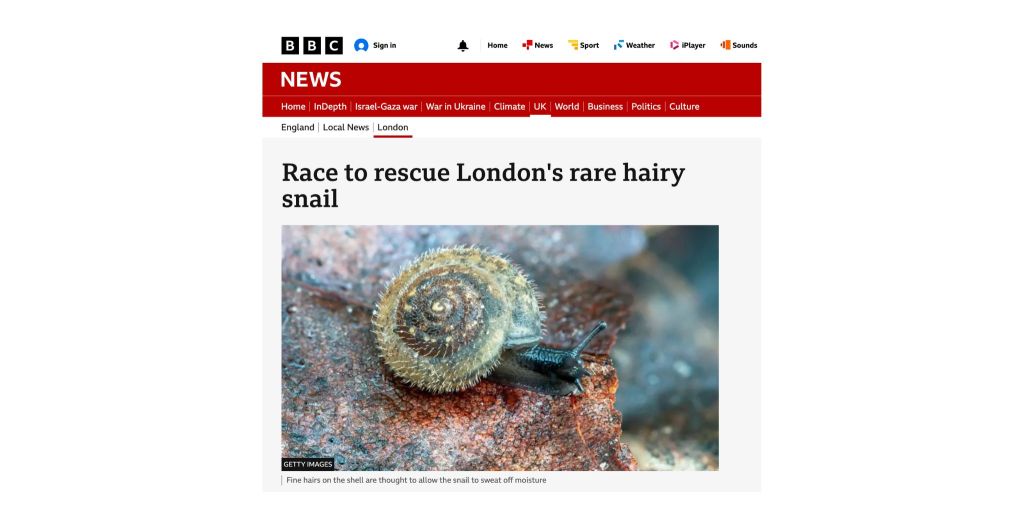Click the hairy snail article image

[500, 348]
